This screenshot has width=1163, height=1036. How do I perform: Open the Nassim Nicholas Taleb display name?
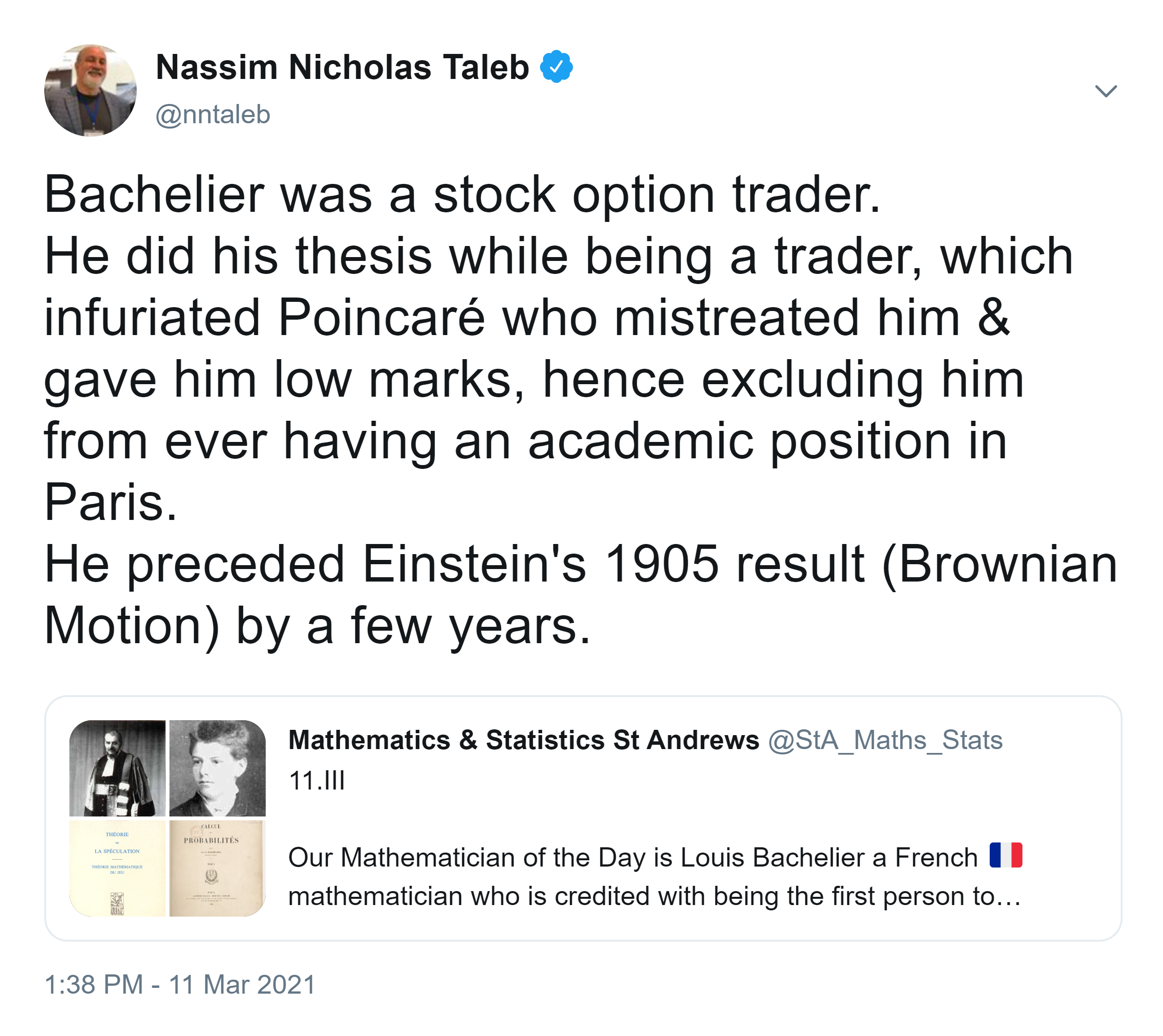pos(342,67)
